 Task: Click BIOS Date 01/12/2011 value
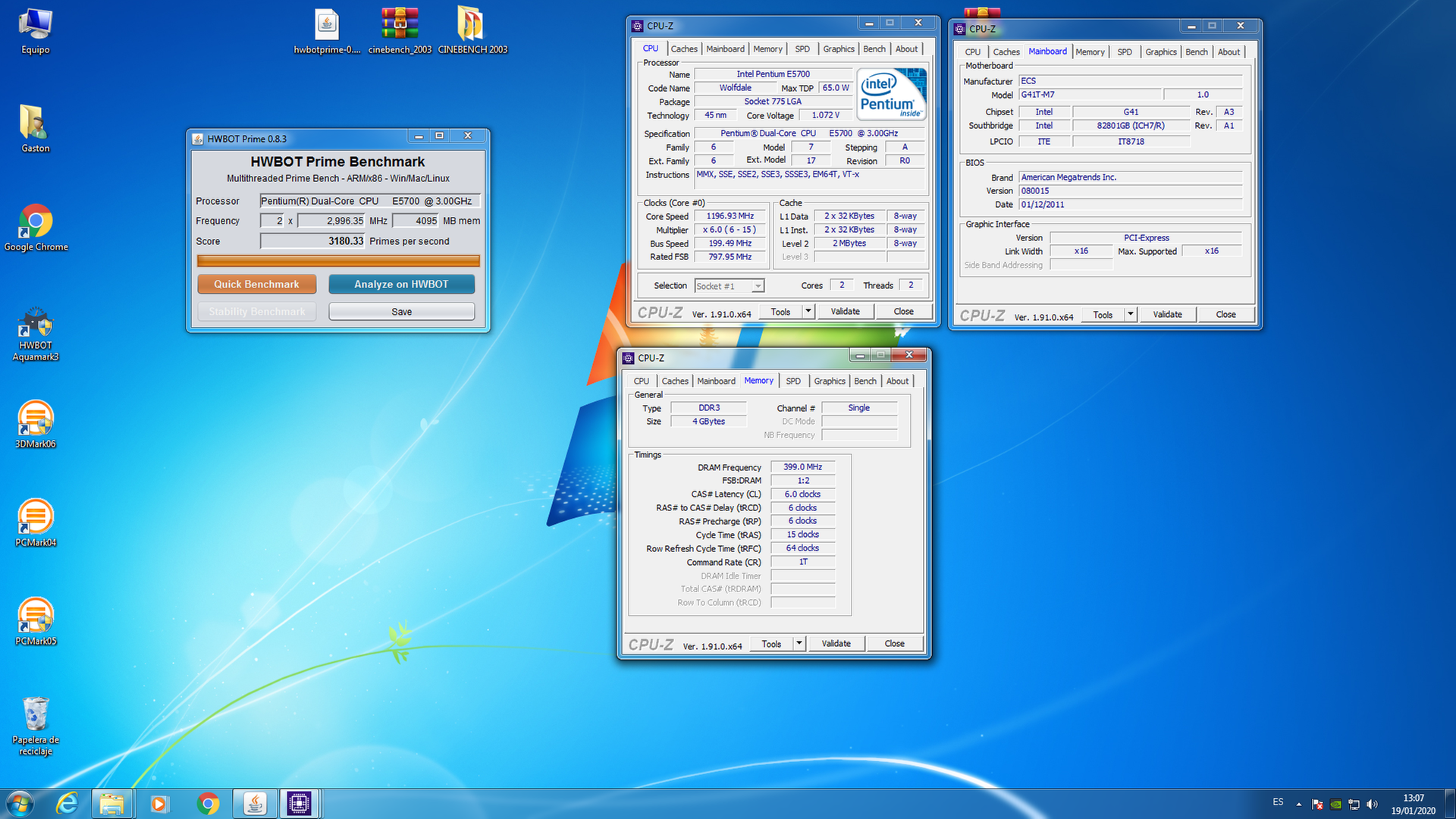tap(1130, 205)
